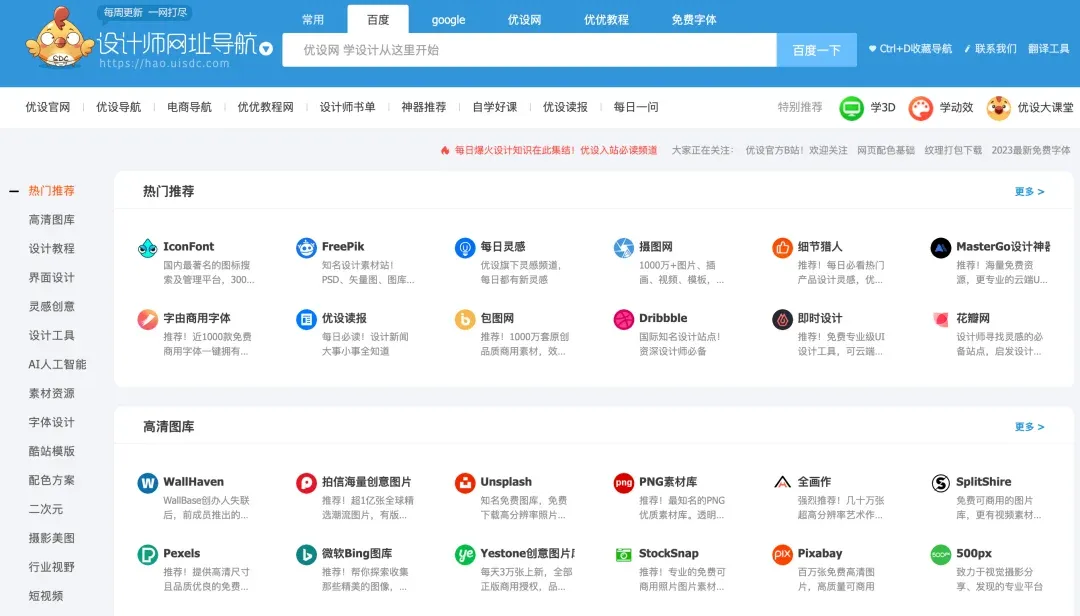Open the 2023最新免费字体 trending link

1031,150
